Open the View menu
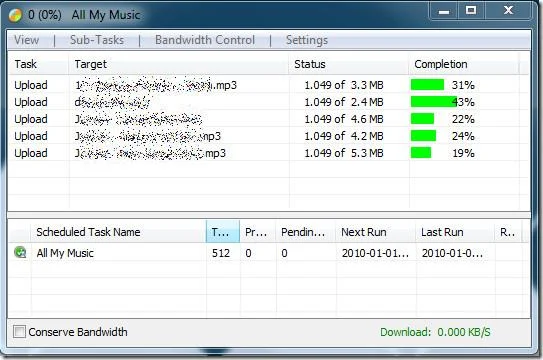 (x=27, y=40)
